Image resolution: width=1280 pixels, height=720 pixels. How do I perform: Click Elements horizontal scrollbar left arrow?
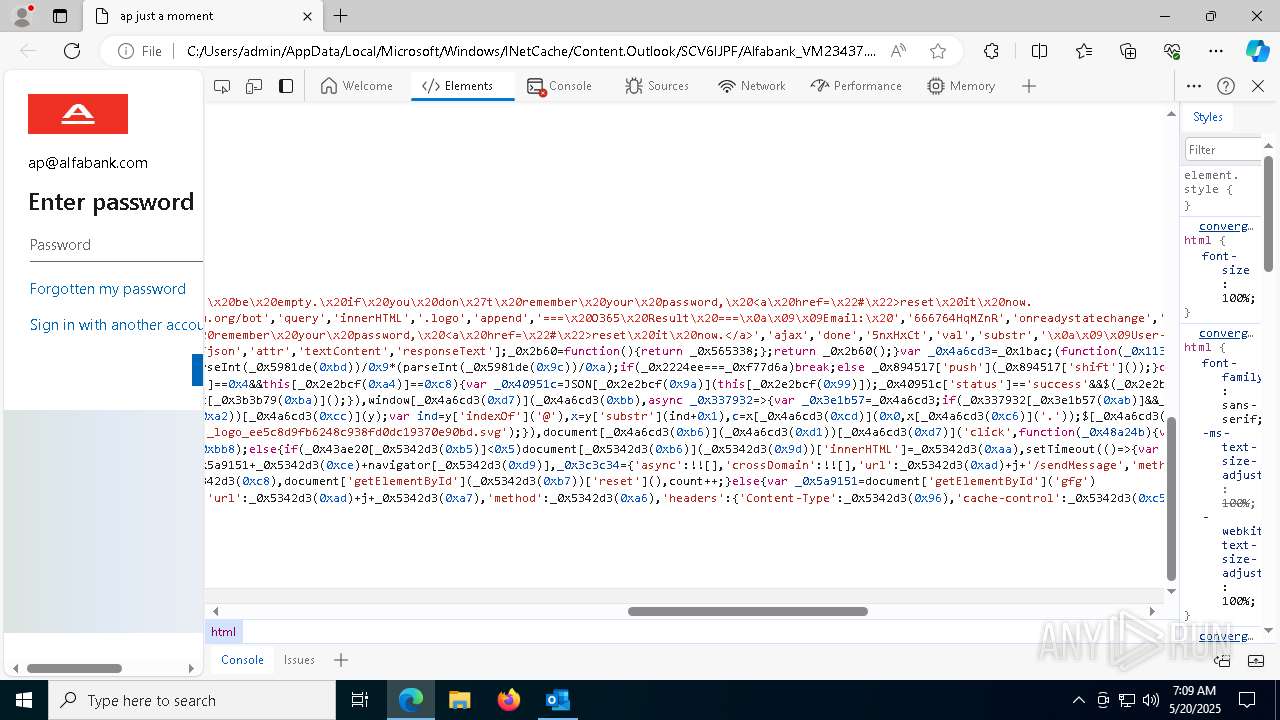(215, 611)
